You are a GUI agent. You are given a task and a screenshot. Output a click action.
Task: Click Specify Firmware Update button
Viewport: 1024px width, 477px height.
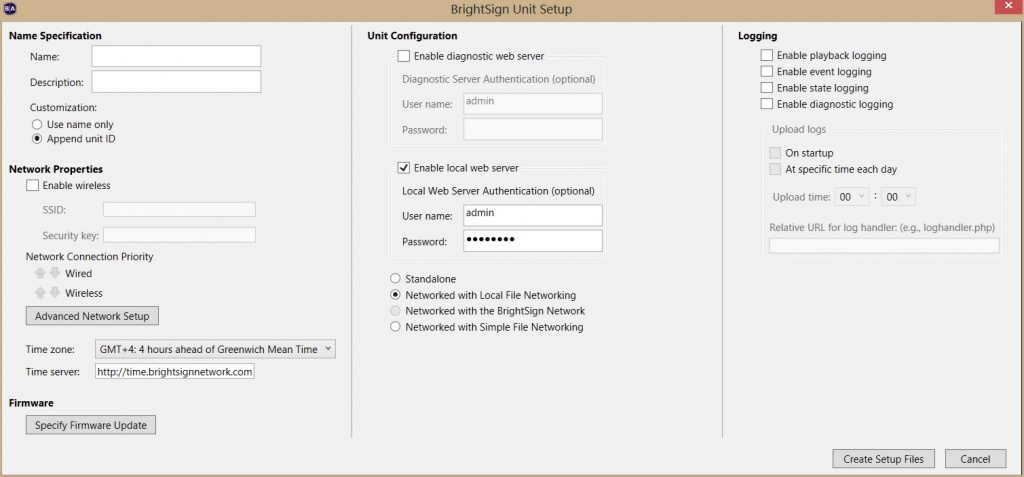click(91, 425)
